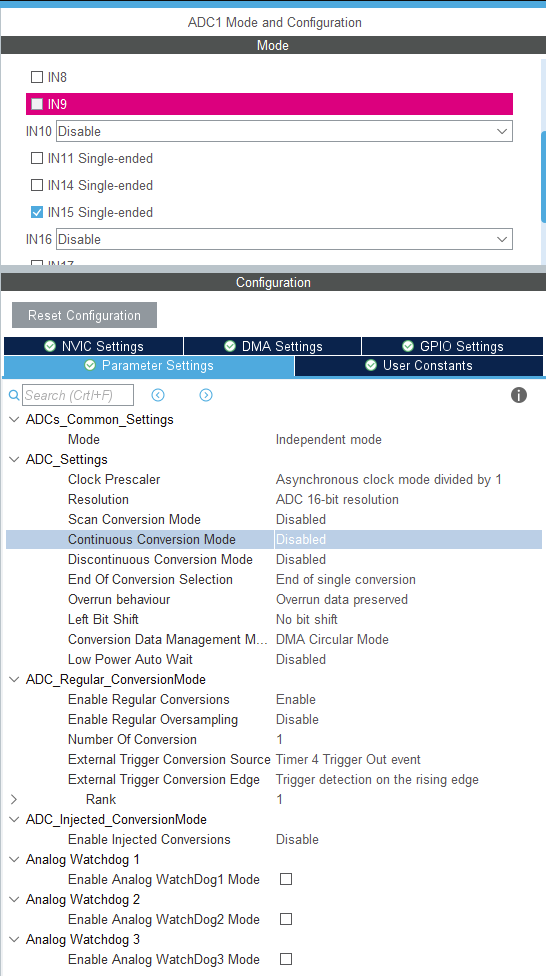Enable Analog WatchDog1 Mode checkbox
Viewport: 546px width, 976px height.
coord(286,880)
